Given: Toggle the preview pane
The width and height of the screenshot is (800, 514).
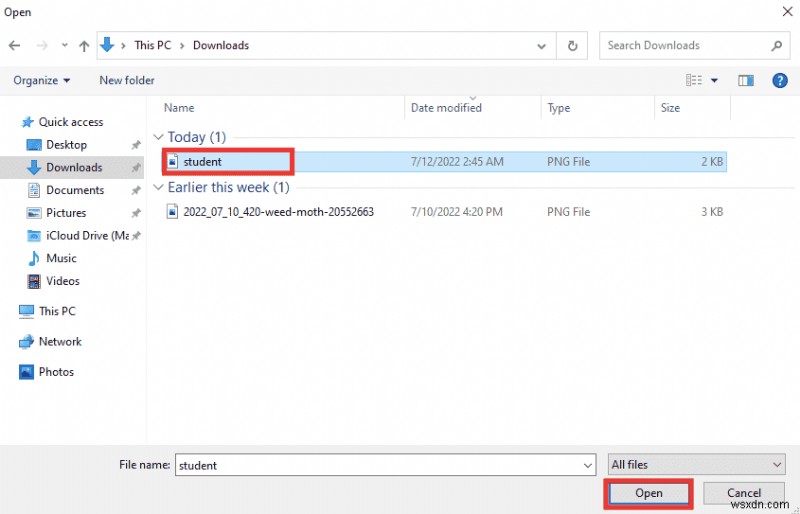Looking at the screenshot, I should pos(746,81).
